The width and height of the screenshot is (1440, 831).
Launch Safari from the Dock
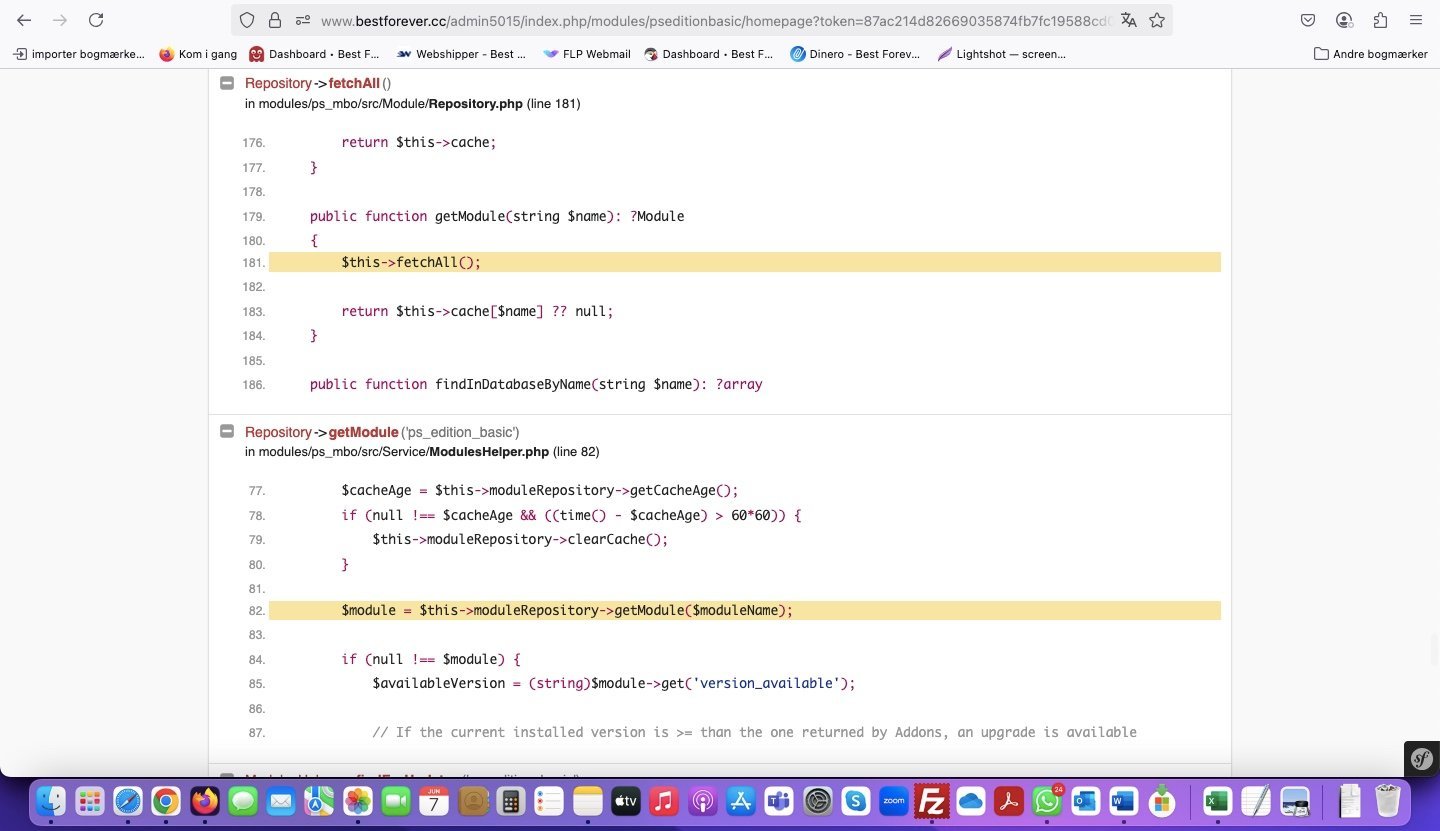(128, 802)
